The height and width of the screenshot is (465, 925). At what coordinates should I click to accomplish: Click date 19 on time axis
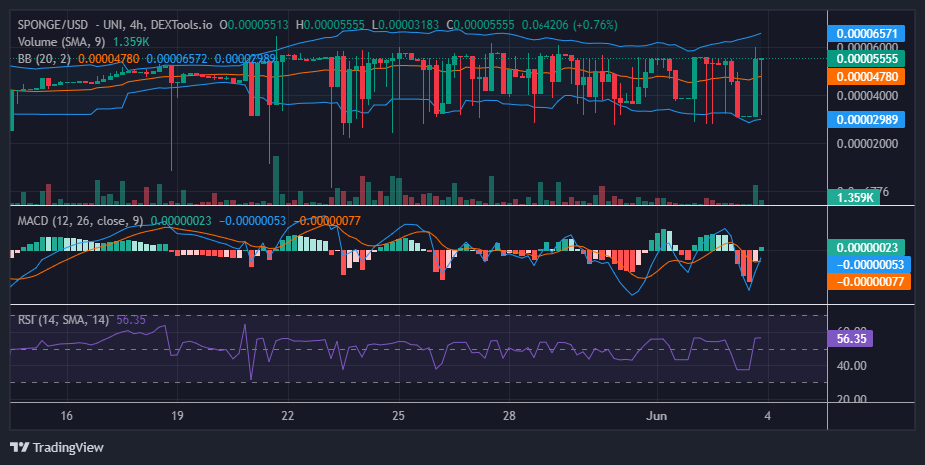(177, 416)
